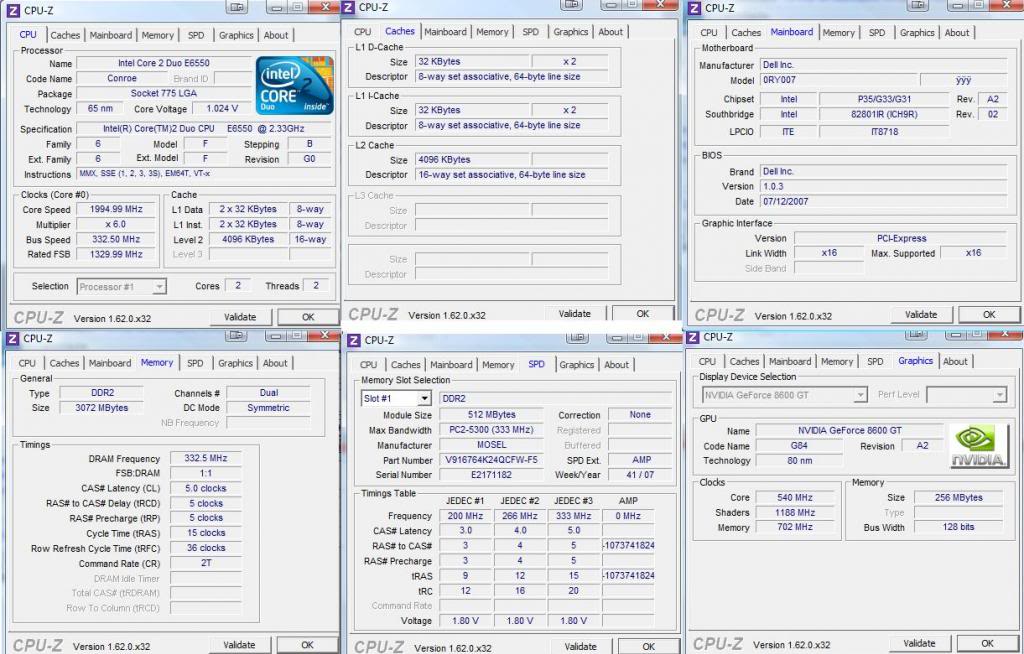Select the SPD tab in the Mainboard window

pos(876,33)
